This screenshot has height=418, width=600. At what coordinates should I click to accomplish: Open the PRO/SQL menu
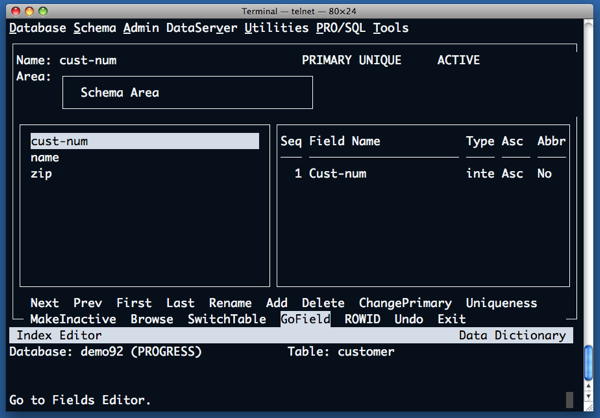coord(341,28)
